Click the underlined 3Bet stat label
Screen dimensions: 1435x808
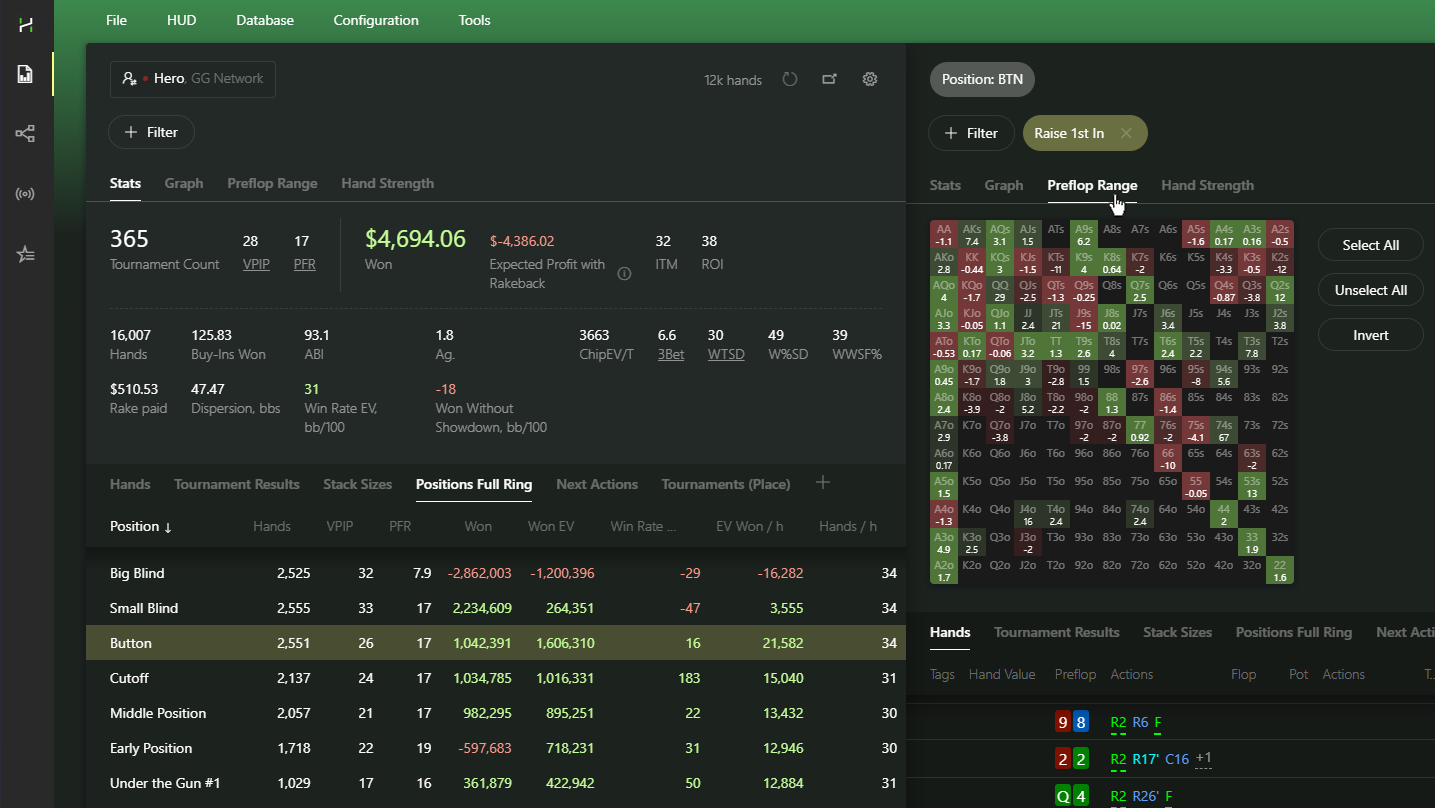pos(671,354)
